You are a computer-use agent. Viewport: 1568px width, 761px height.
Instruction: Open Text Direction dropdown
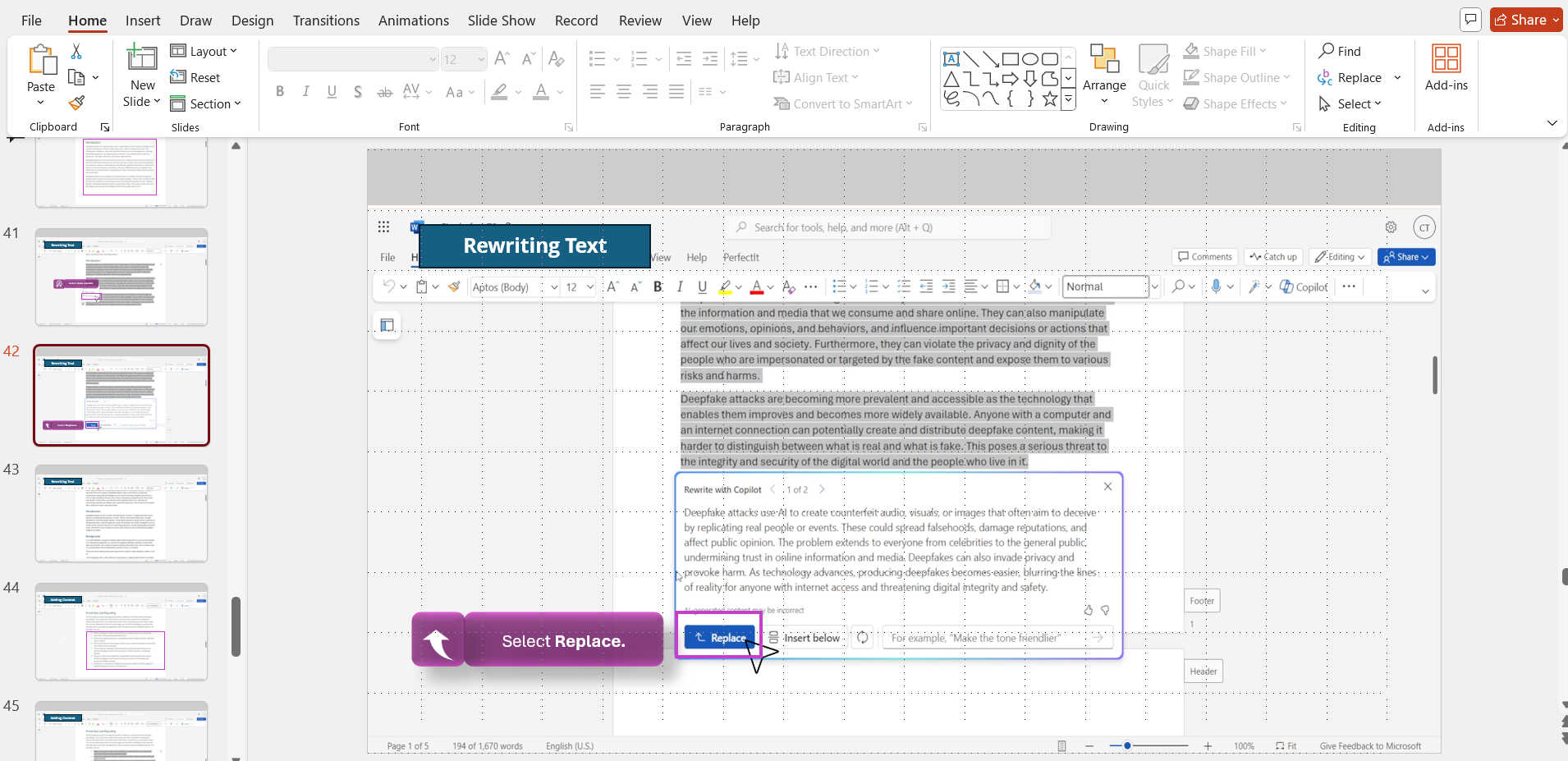click(x=827, y=51)
